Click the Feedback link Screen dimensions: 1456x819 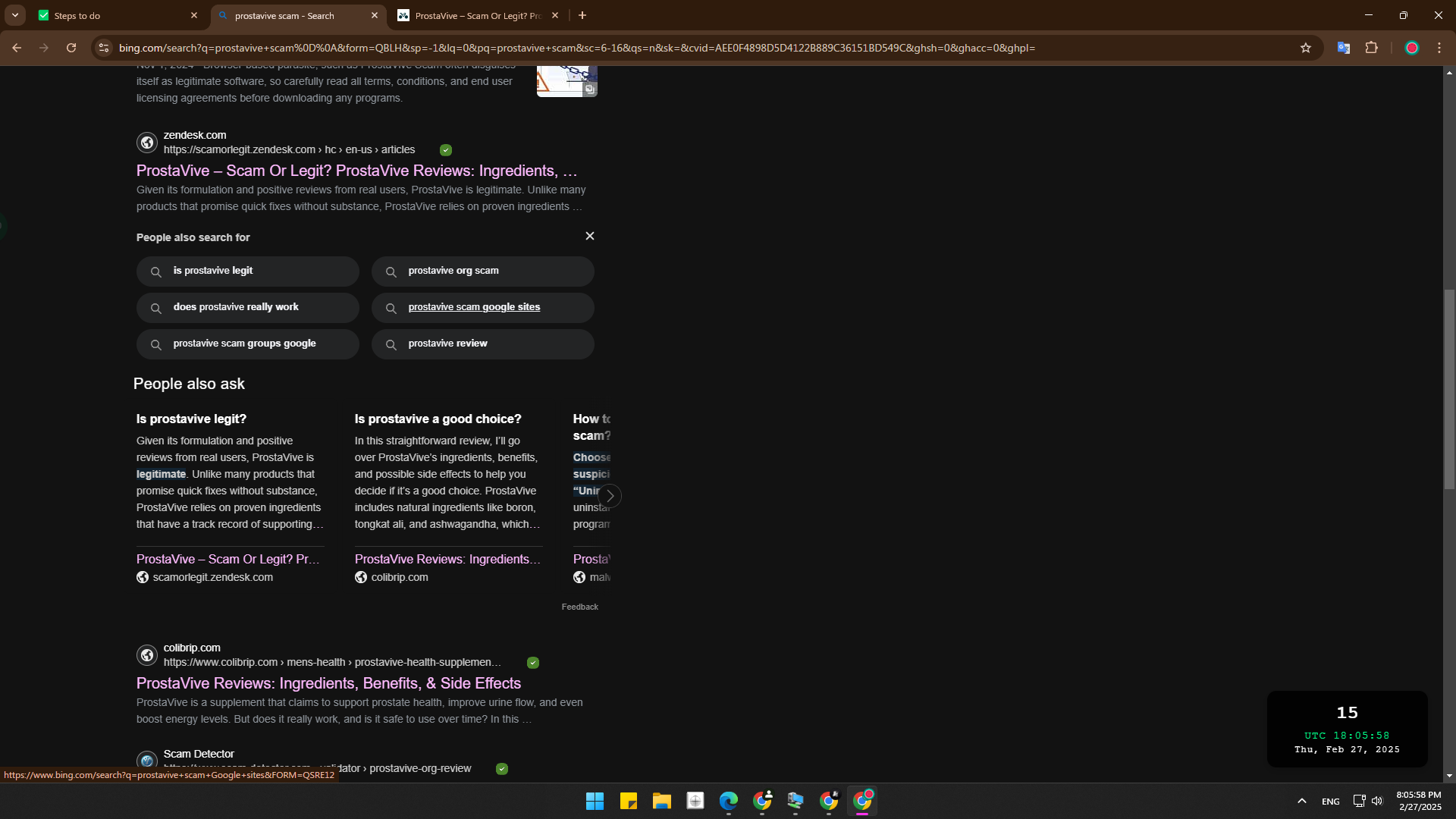pos(579,607)
